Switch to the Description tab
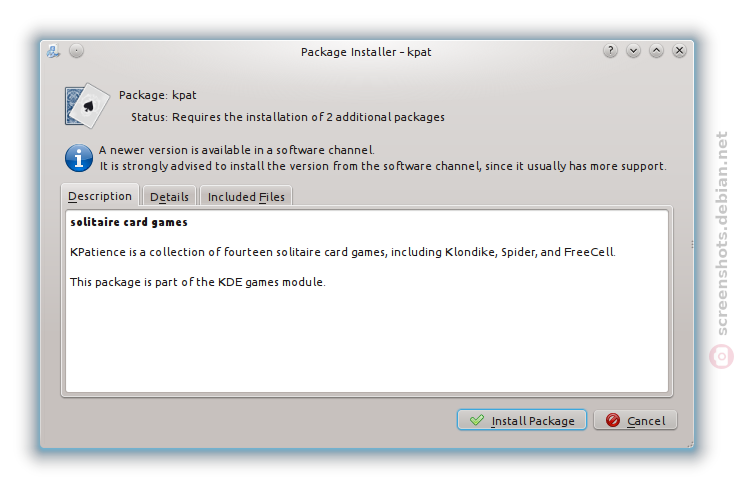 point(100,196)
